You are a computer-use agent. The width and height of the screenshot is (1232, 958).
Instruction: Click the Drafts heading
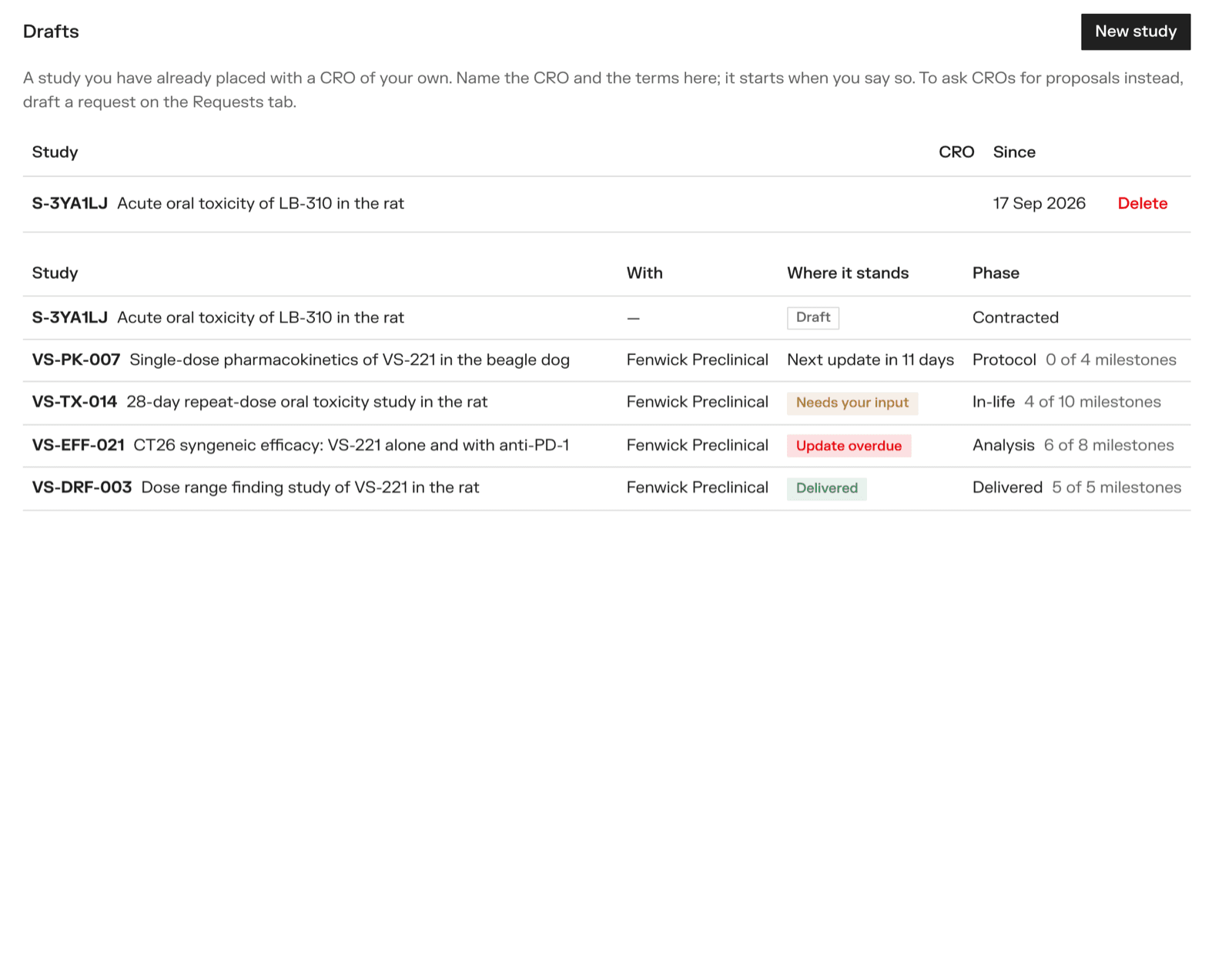(51, 32)
